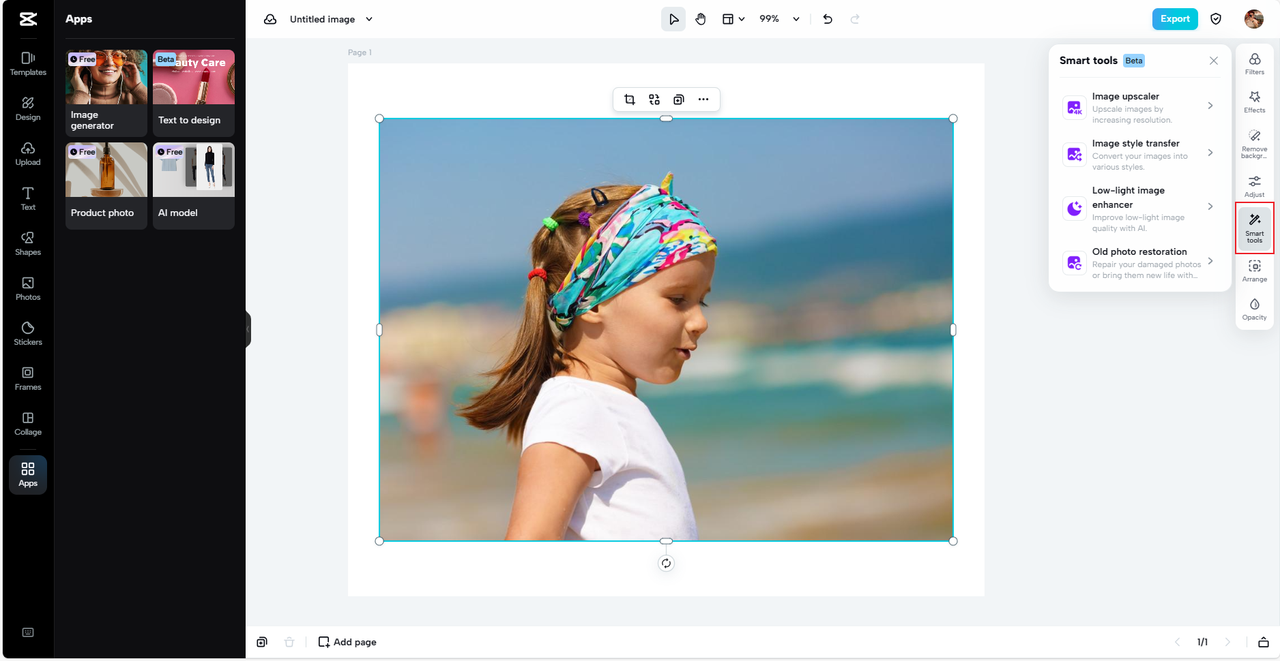Click the 1/1 page indicator

(1203, 642)
